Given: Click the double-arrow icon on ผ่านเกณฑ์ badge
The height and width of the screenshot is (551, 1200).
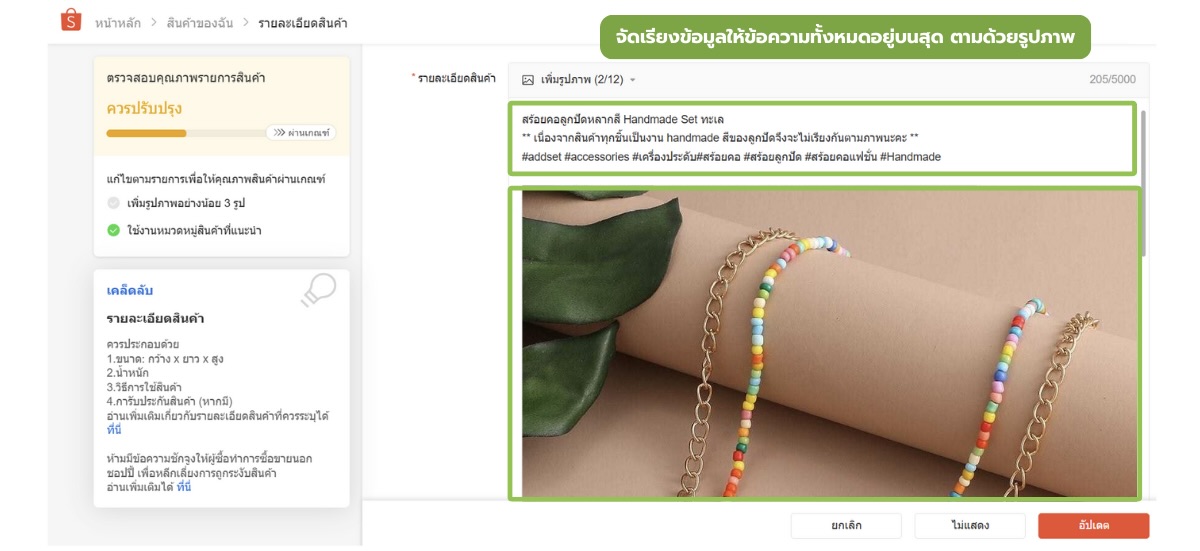Looking at the screenshot, I should 279,132.
